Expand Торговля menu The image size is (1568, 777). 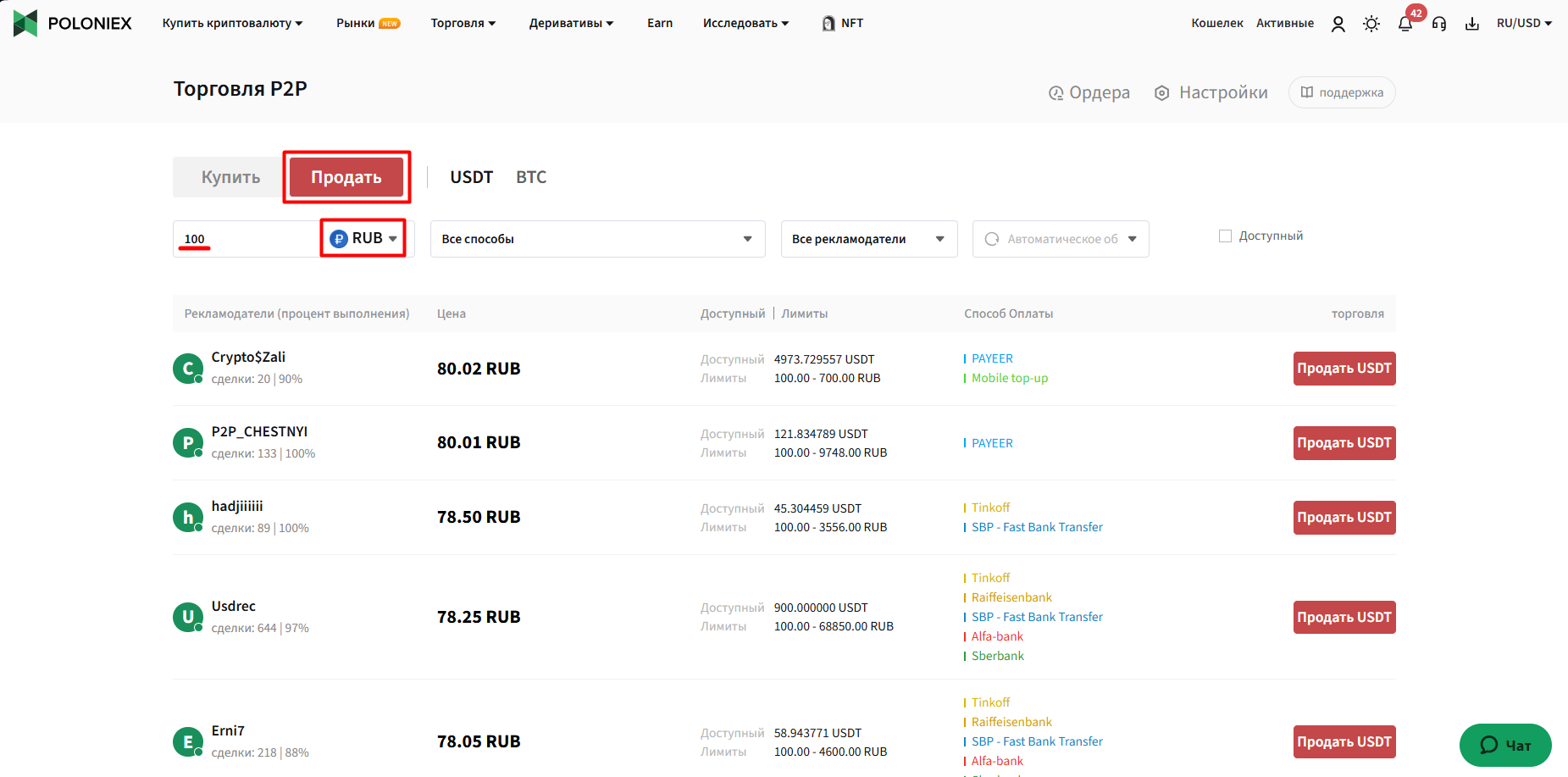tap(463, 23)
